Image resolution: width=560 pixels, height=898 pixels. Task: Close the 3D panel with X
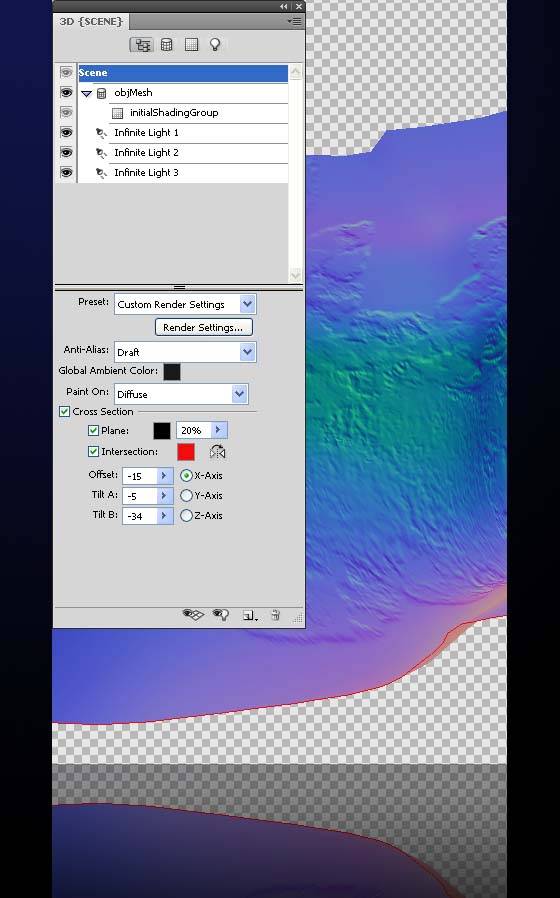coord(298,6)
